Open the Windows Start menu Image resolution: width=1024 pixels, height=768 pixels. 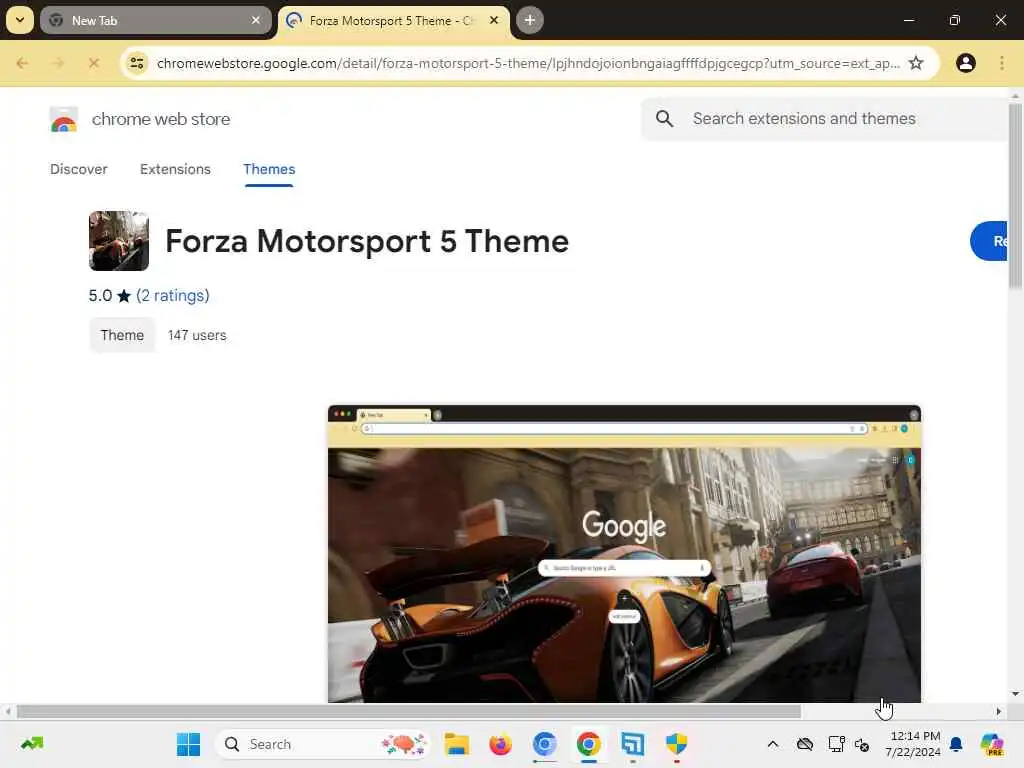(x=189, y=744)
